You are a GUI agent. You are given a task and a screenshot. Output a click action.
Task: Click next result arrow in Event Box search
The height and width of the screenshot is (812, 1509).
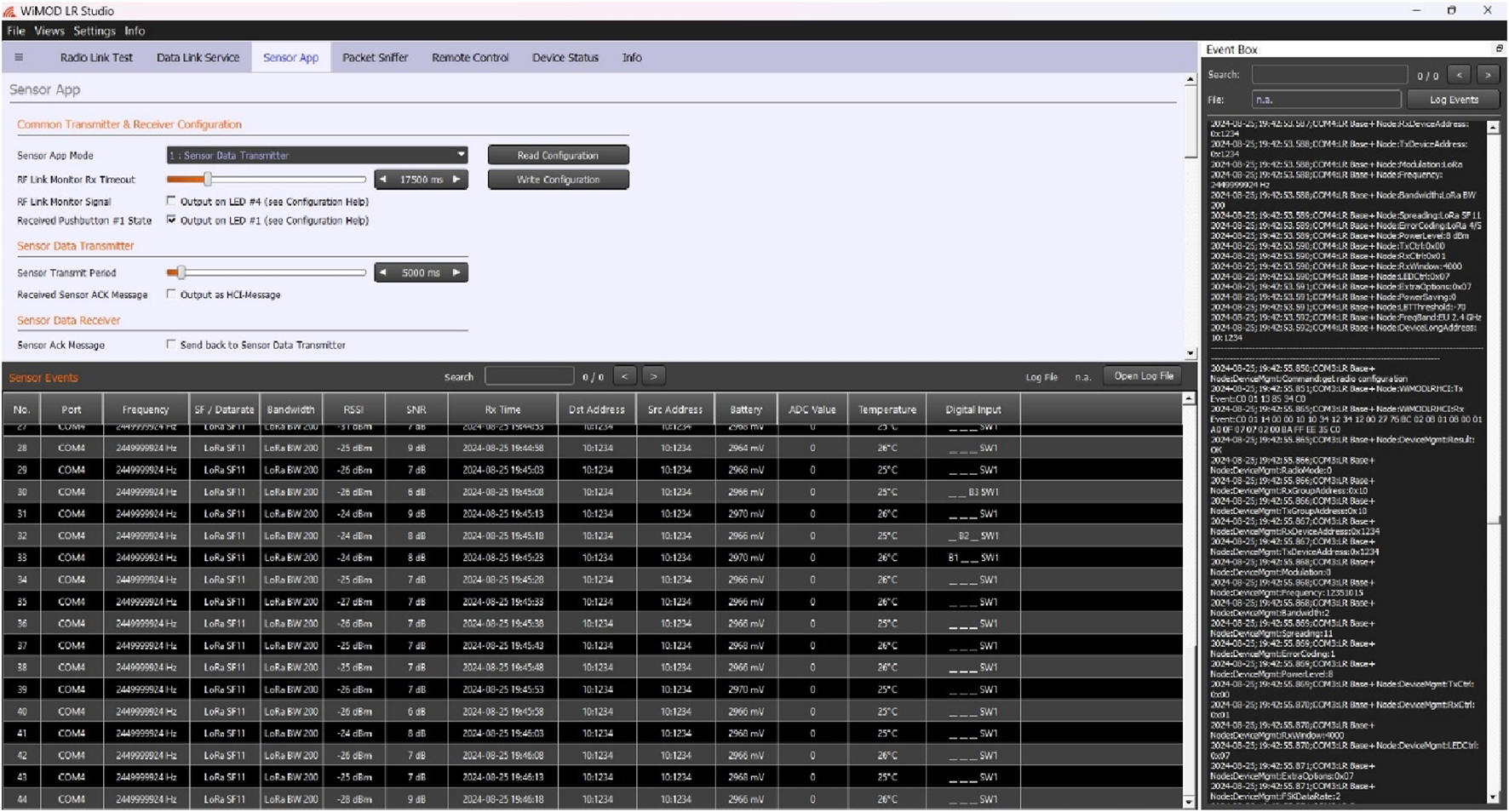click(x=1488, y=75)
